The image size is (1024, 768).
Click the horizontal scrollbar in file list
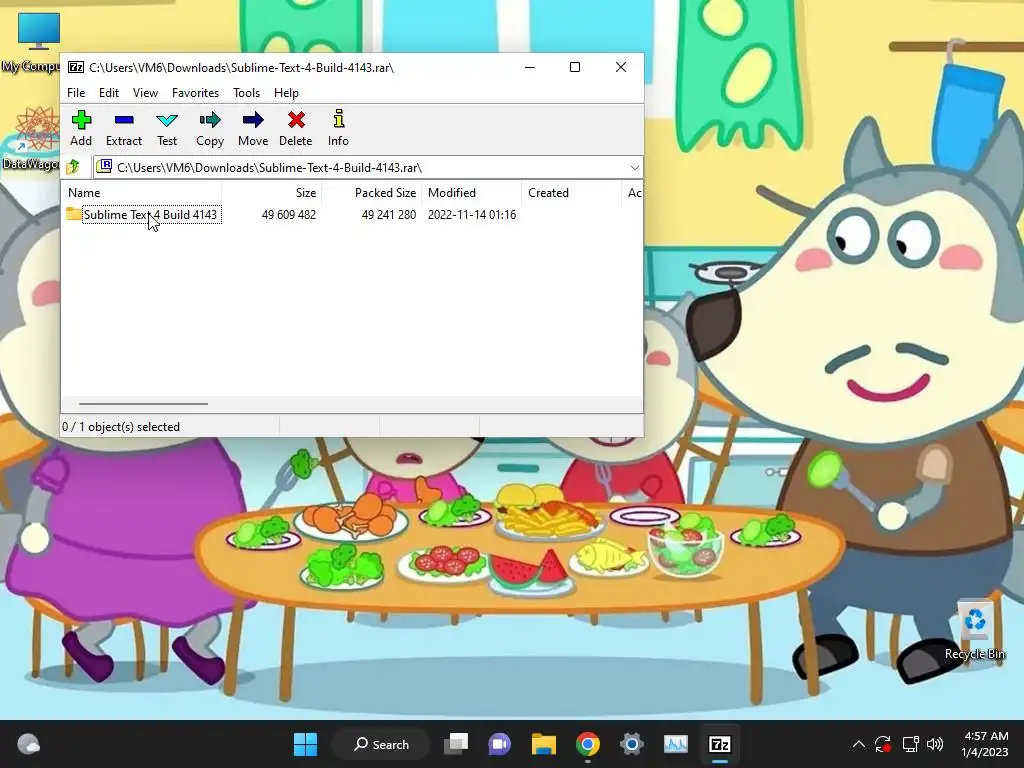coord(143,404)
